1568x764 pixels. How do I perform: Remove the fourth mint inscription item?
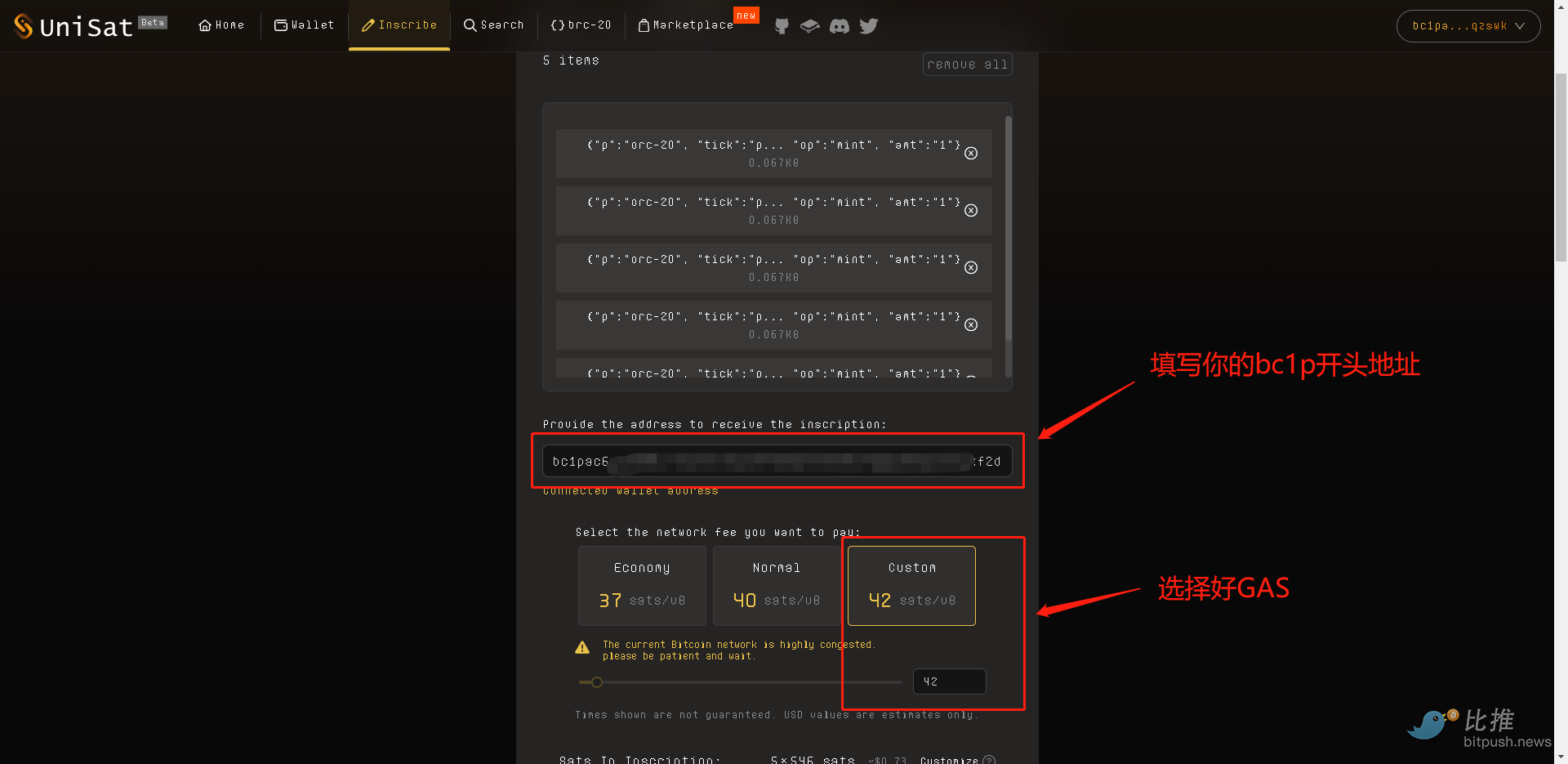coord(971,325)
